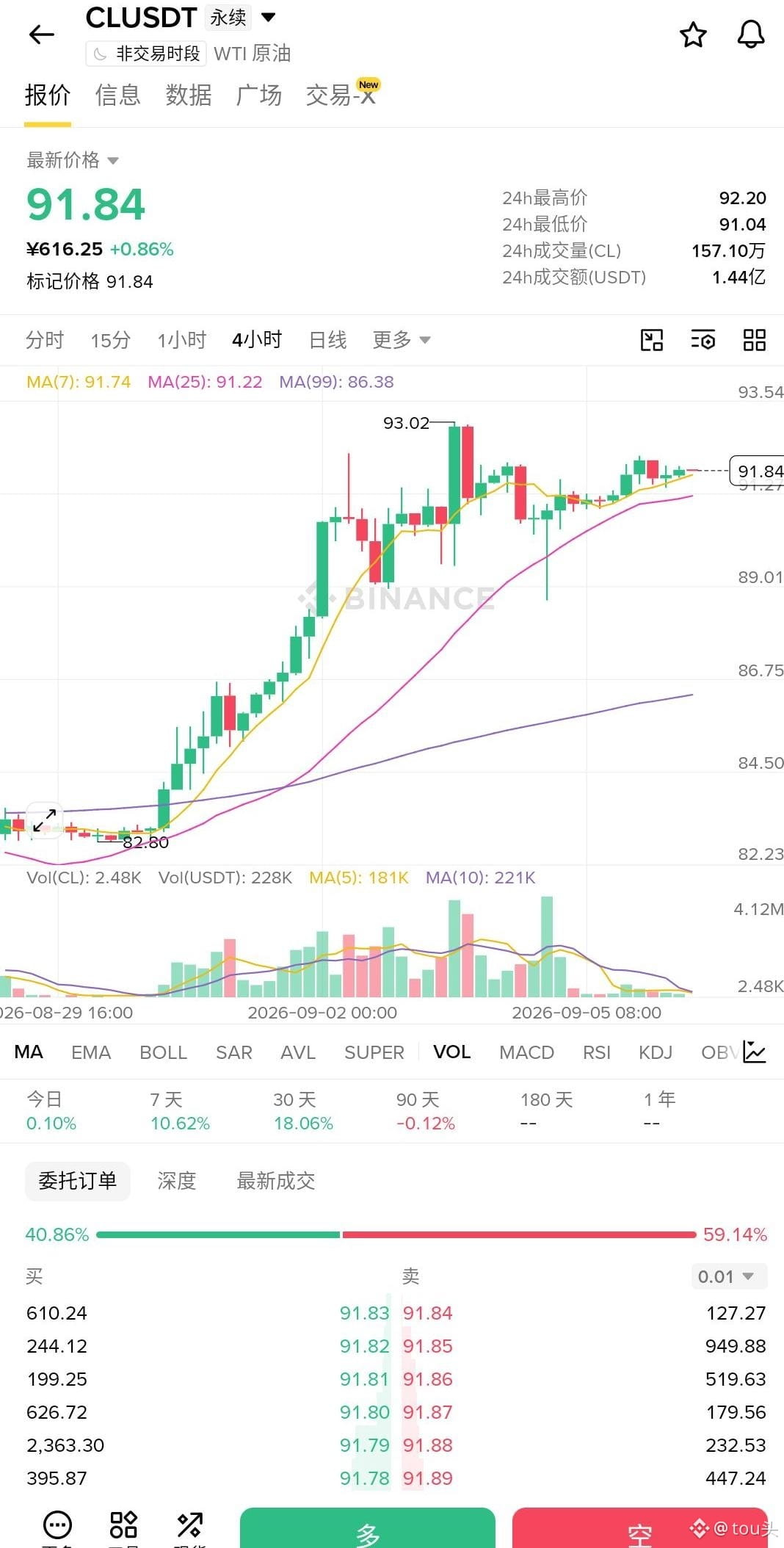Image resolution: width=784 pixels, height=1548 pixels.
Task: Tap the buy/sell ratio bar
Action: [396, 1234]
